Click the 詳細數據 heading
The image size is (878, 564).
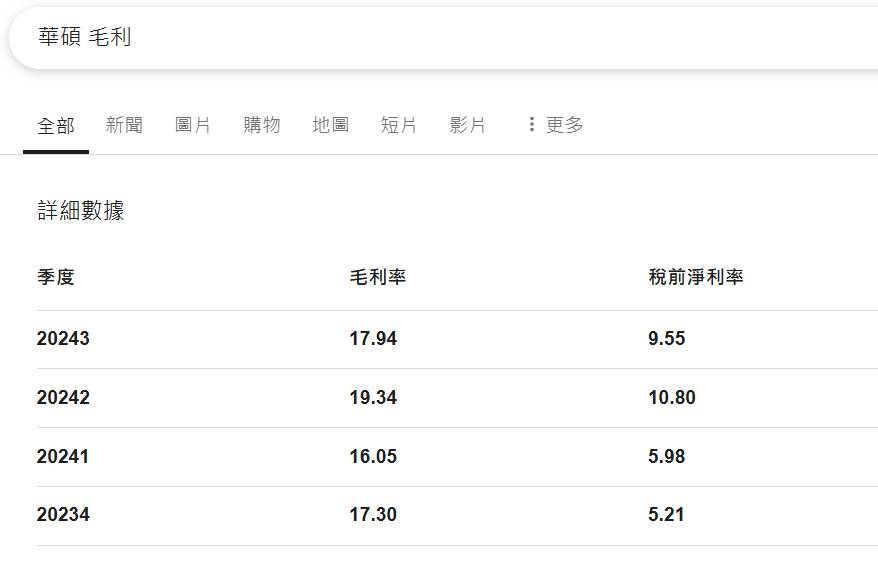click(81, 211)
